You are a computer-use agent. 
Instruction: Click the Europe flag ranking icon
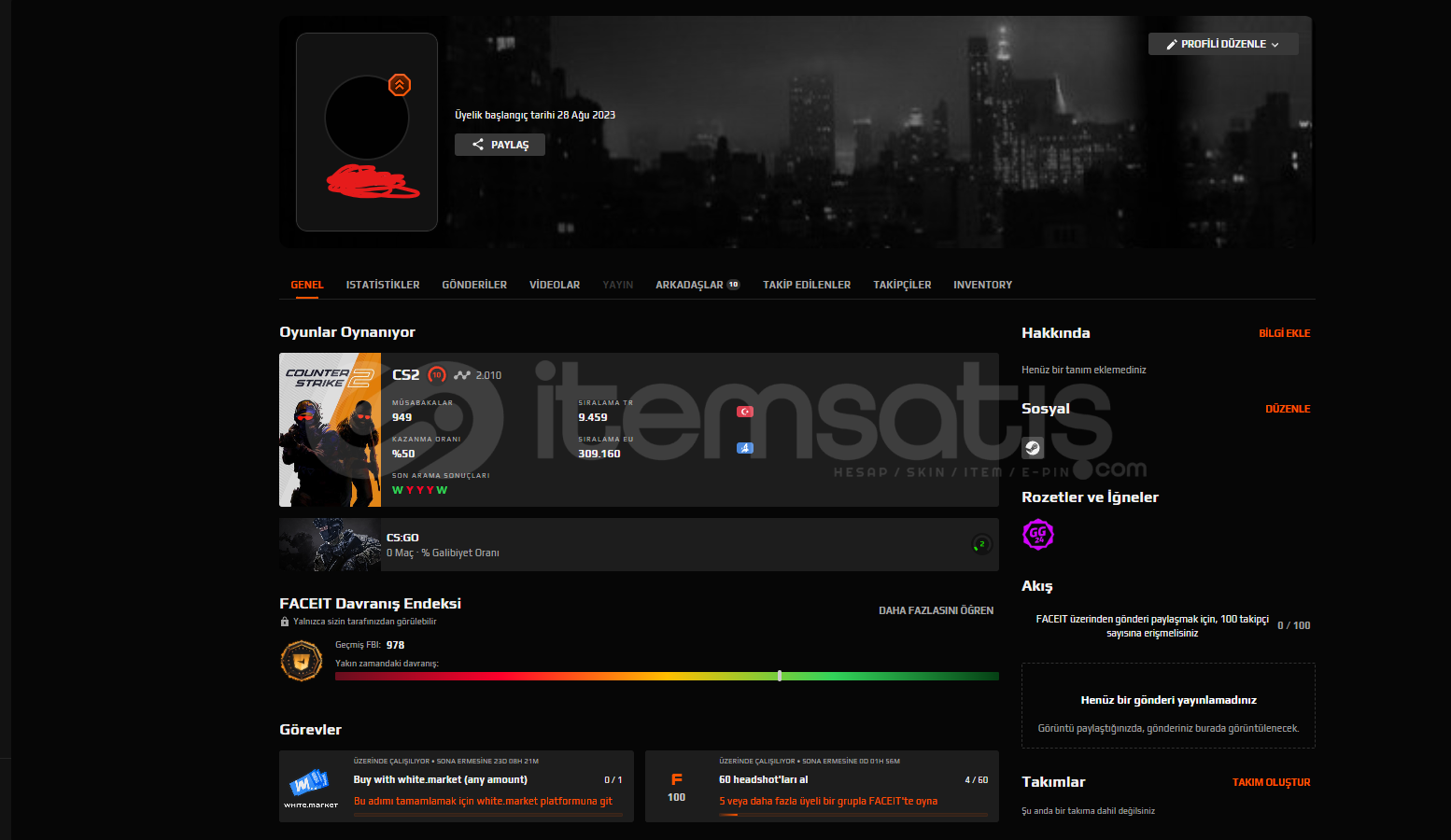pyautogui.click(x=744, y=448)
